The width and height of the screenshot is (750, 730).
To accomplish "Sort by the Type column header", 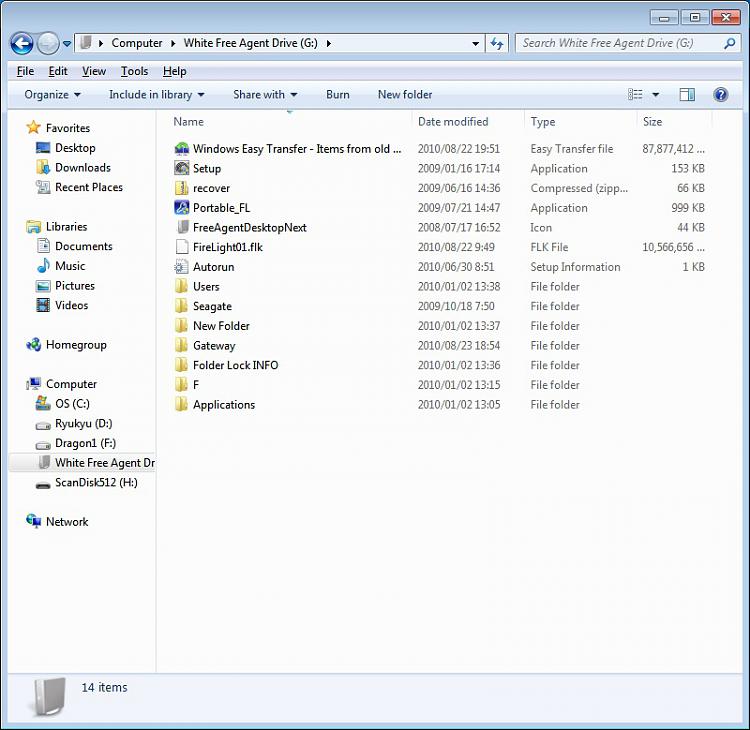I will (542, 122).
